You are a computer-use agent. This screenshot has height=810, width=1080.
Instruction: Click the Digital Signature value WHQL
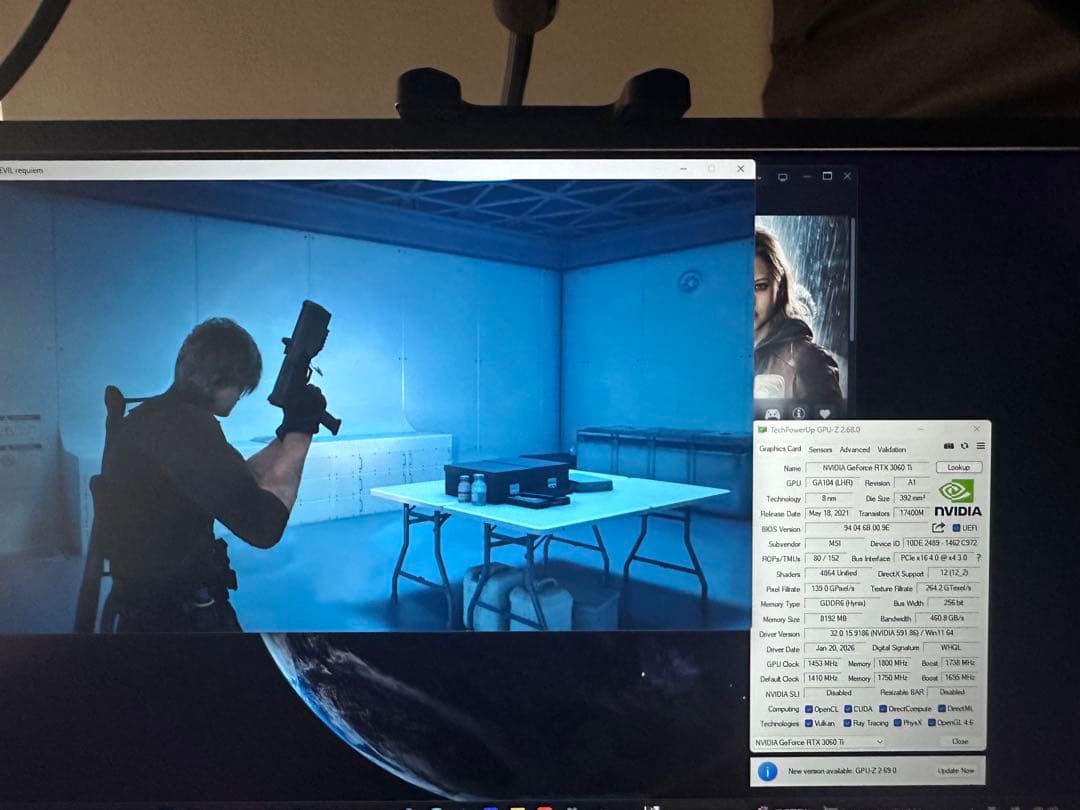coord(951,647)
